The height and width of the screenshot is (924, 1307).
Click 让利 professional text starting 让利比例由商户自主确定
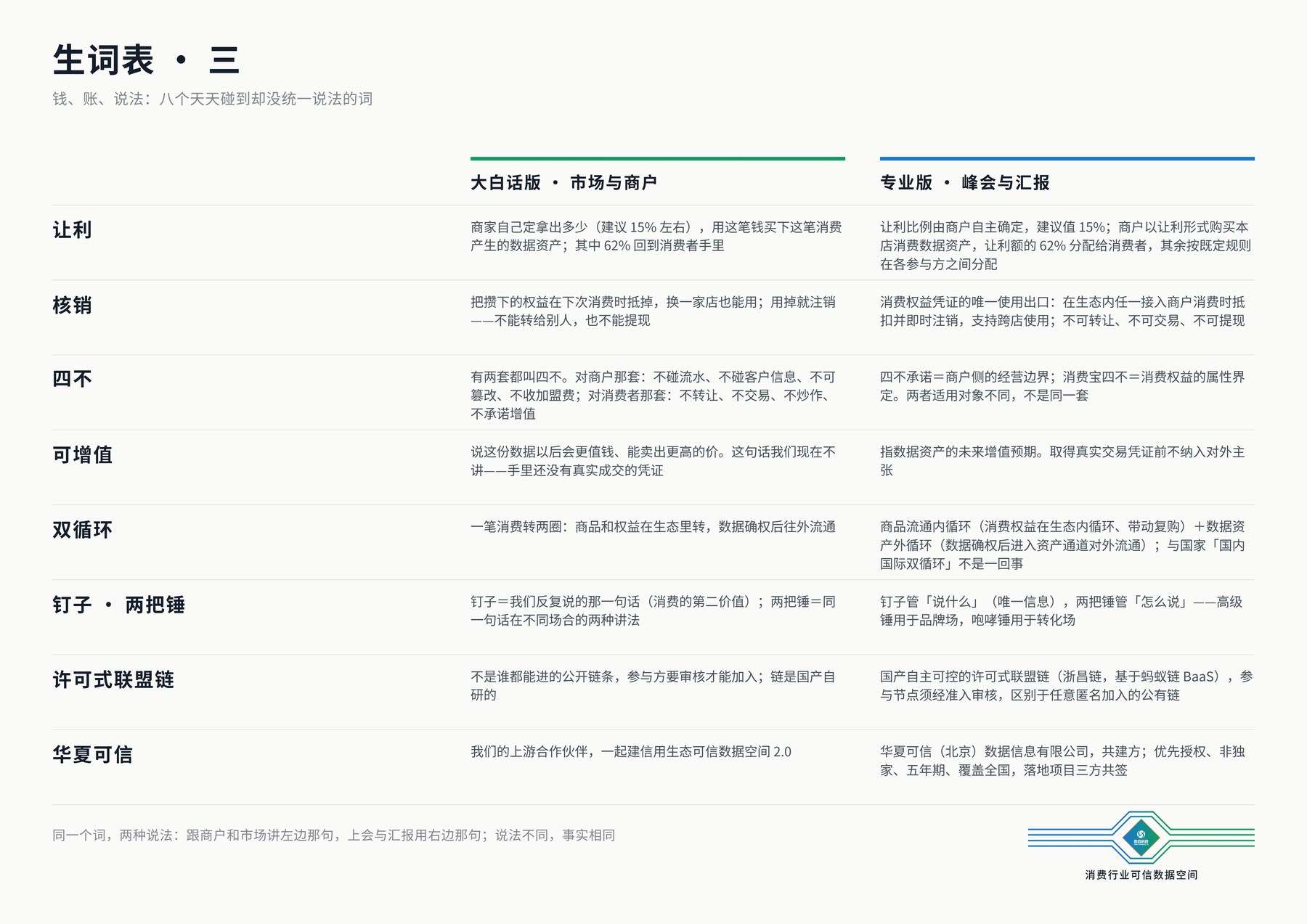tap(1065, 245)
